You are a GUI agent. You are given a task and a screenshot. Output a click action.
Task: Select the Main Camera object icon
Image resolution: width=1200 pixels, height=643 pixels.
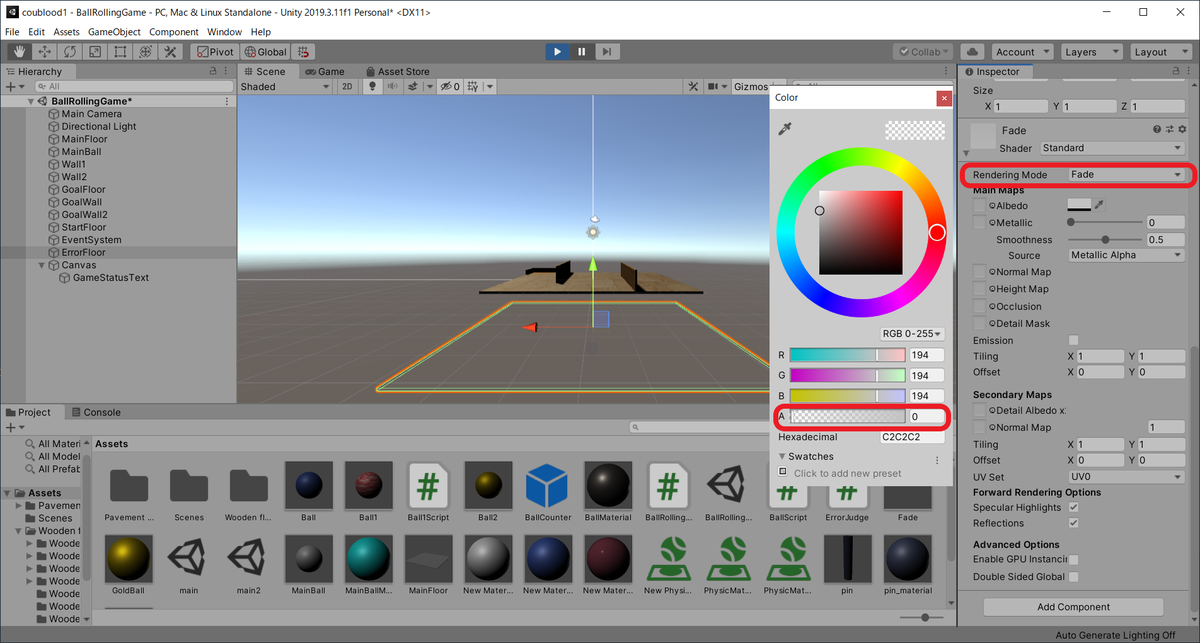[x=54, y=114]
